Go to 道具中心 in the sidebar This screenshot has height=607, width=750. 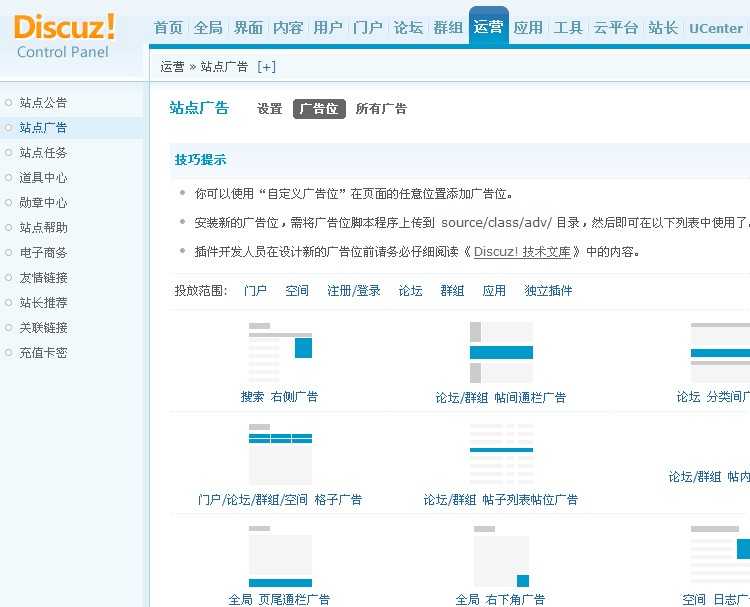coord(43,177)
